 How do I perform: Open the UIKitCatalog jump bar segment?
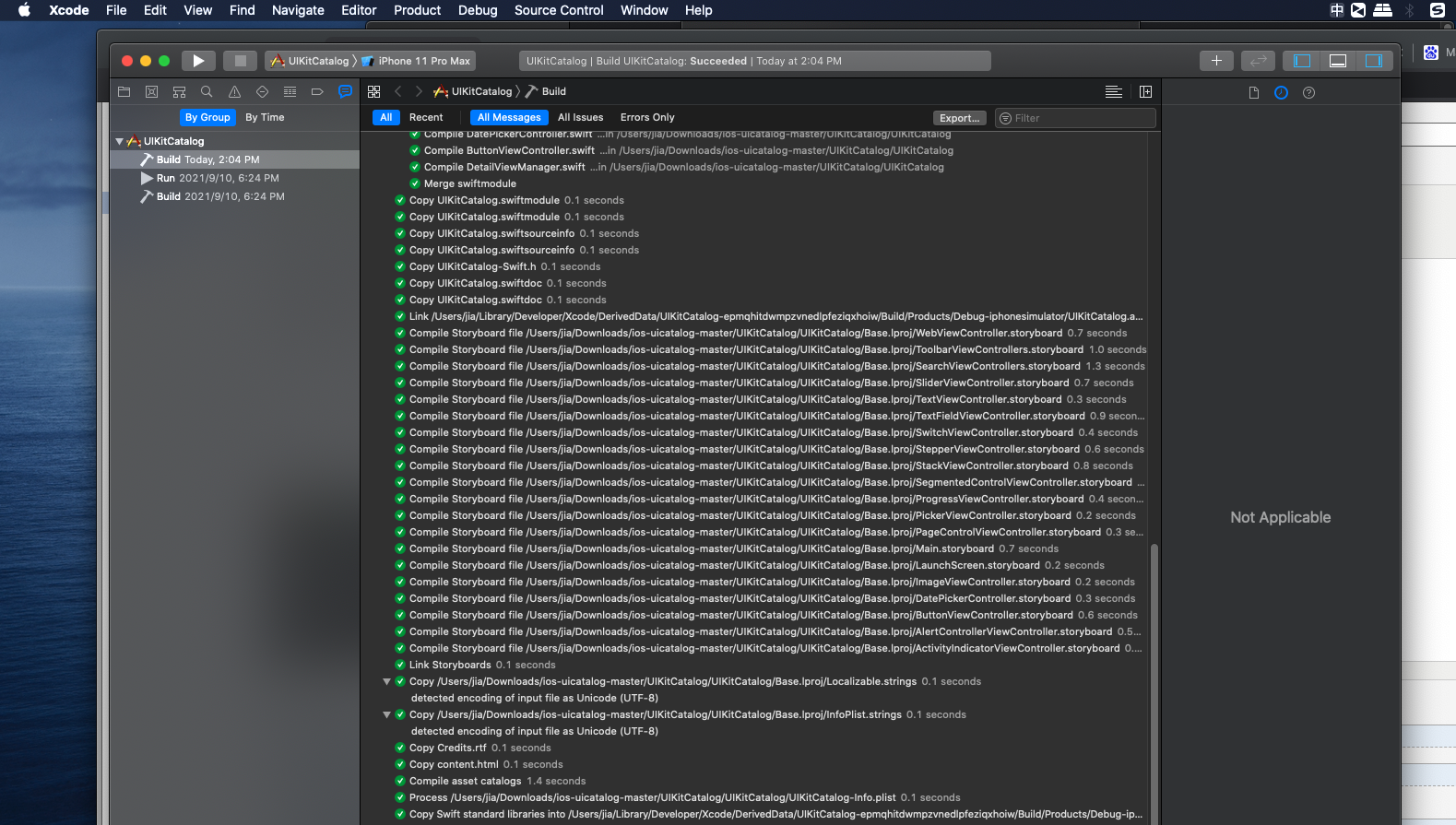473,91
